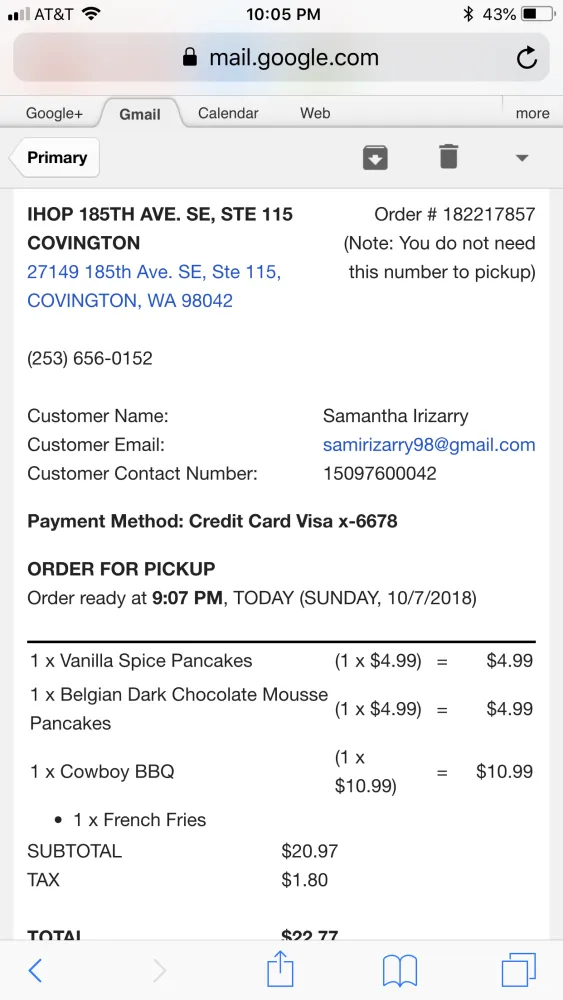Tap the samirizarry98@gmail.com email link
Image resolution: width=563 pixels, height=1000 pixels.
click(429, 445)
